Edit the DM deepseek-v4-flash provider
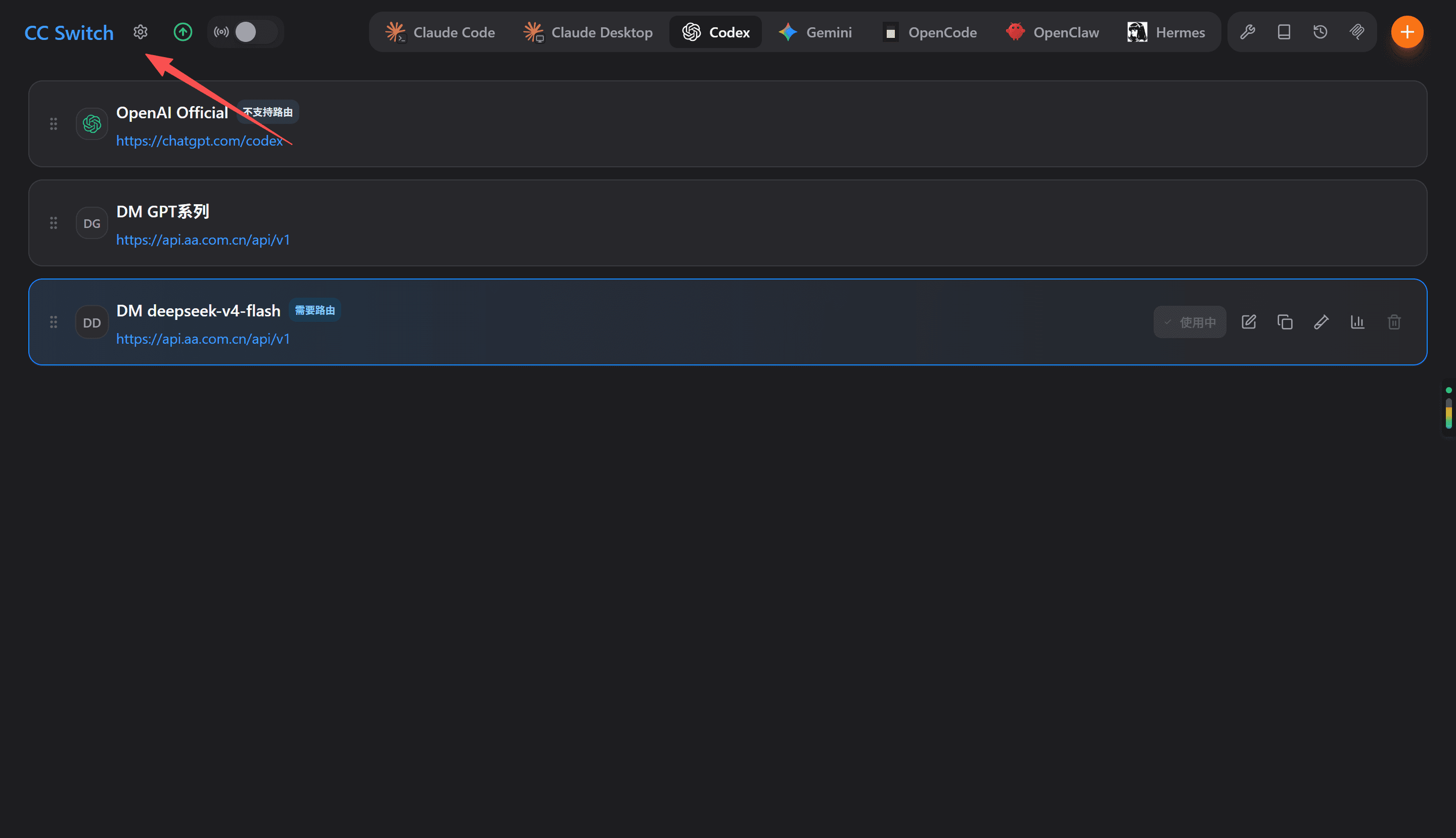1456x838 pixels. click(x=1249, y=322)
